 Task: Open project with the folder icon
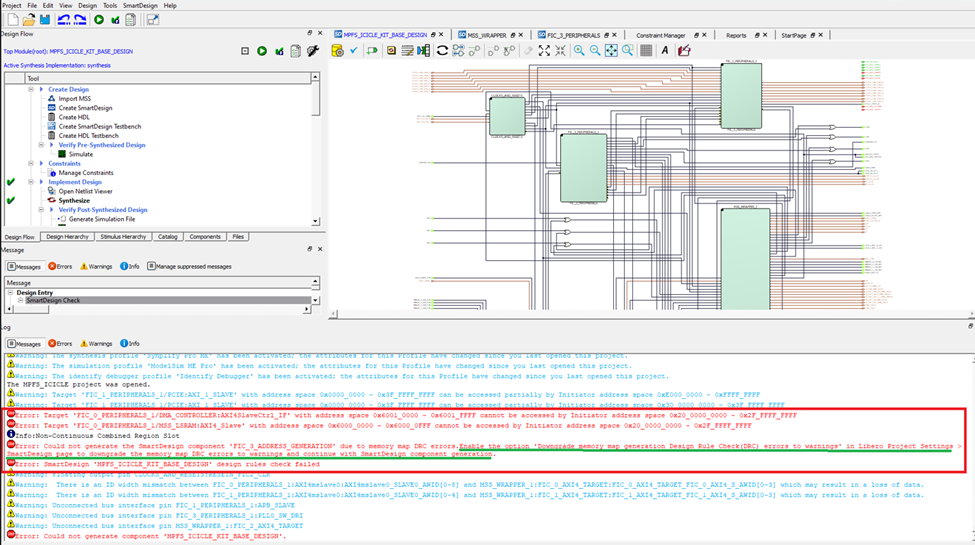[29, 20]
